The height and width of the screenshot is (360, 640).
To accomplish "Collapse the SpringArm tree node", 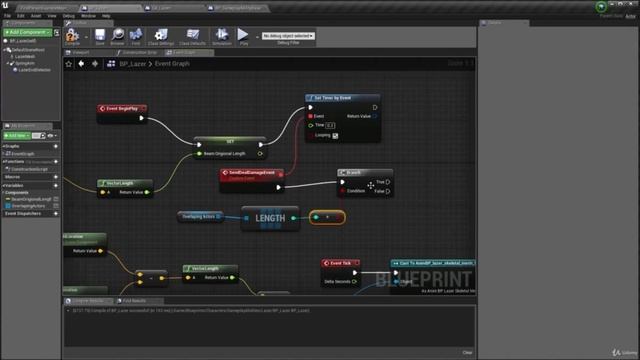I will [7, 64].
